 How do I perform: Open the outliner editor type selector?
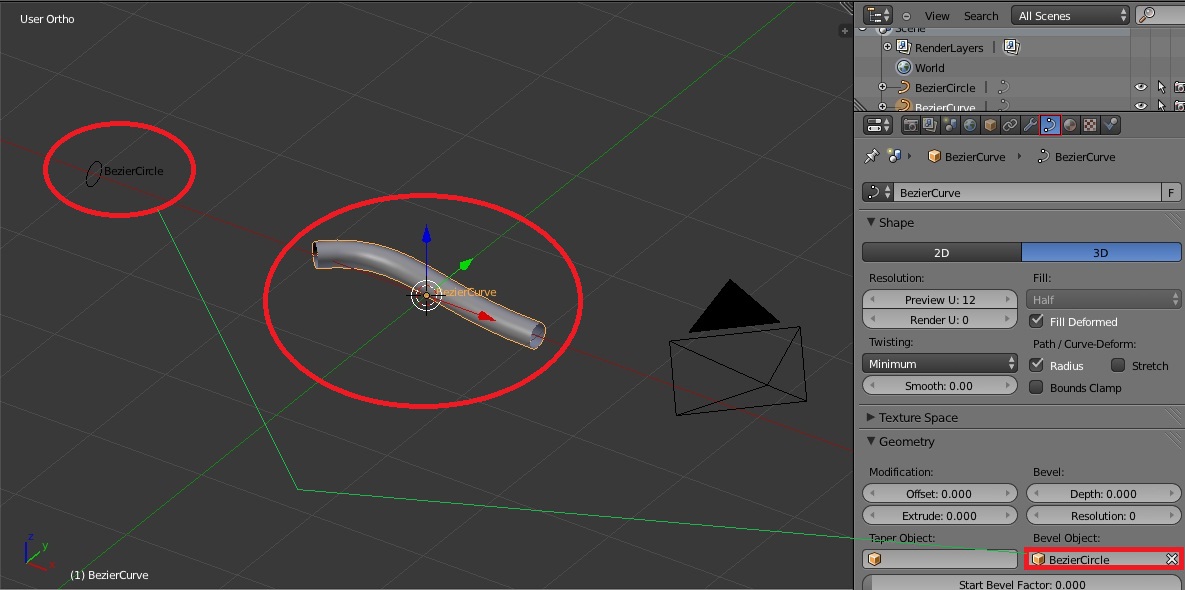pos(878,15)
